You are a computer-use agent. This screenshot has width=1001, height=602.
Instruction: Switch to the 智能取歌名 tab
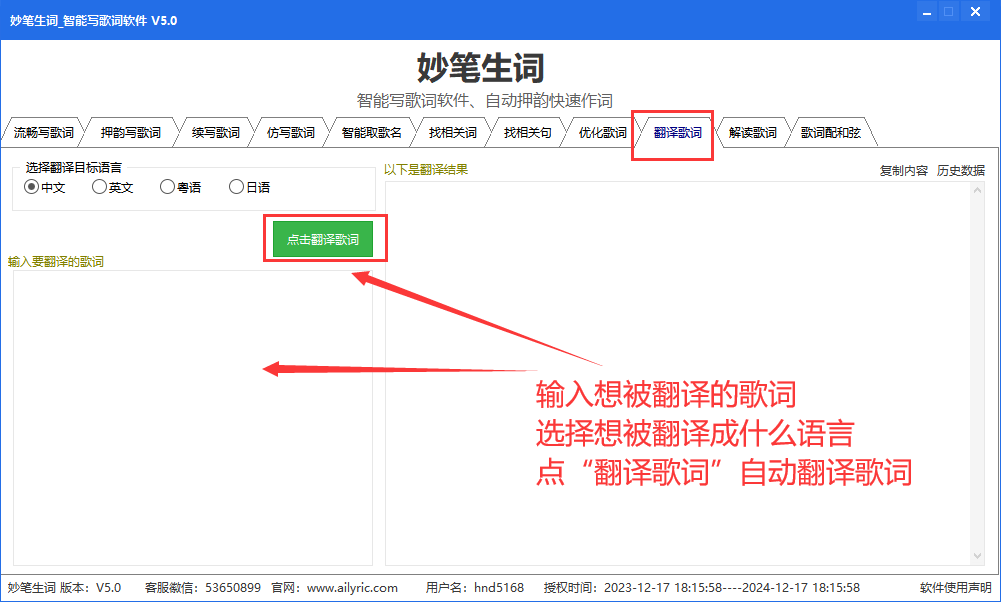coord(372,133)
